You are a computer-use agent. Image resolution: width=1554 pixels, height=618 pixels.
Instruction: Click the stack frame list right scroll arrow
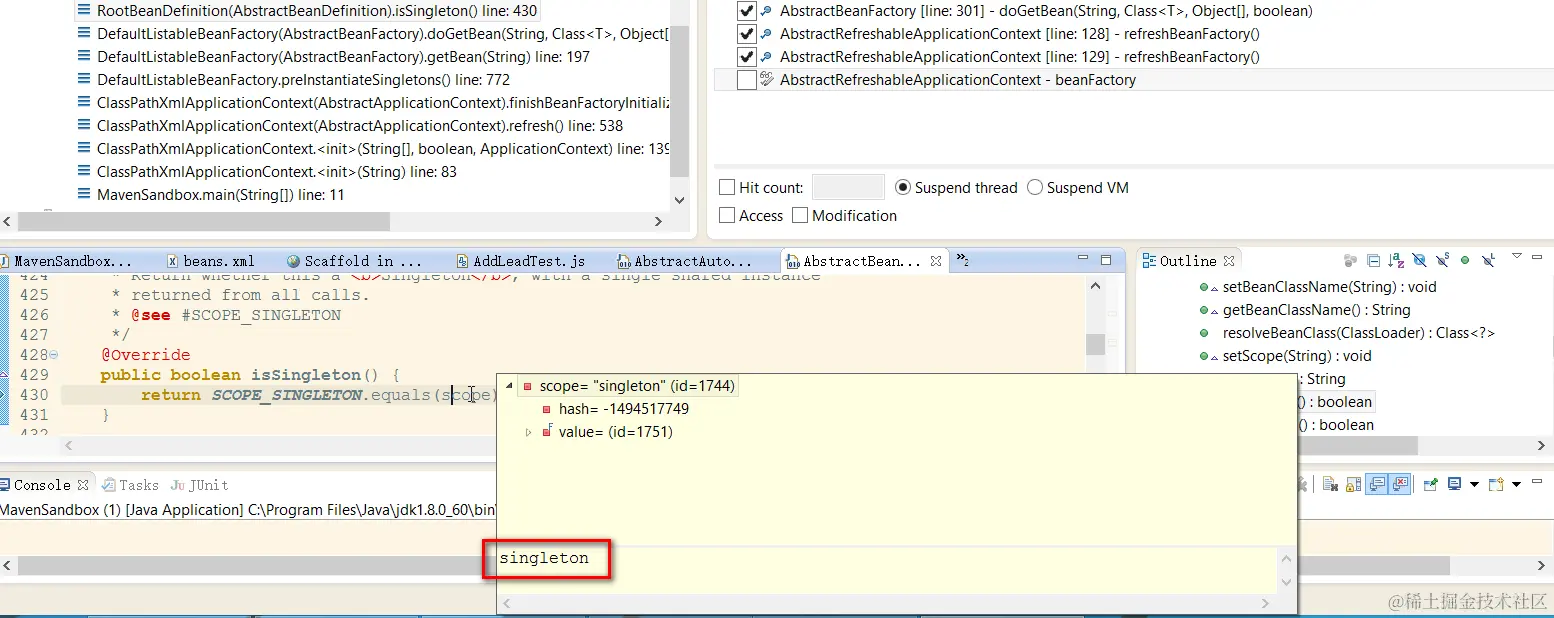(x=658, y=222)
